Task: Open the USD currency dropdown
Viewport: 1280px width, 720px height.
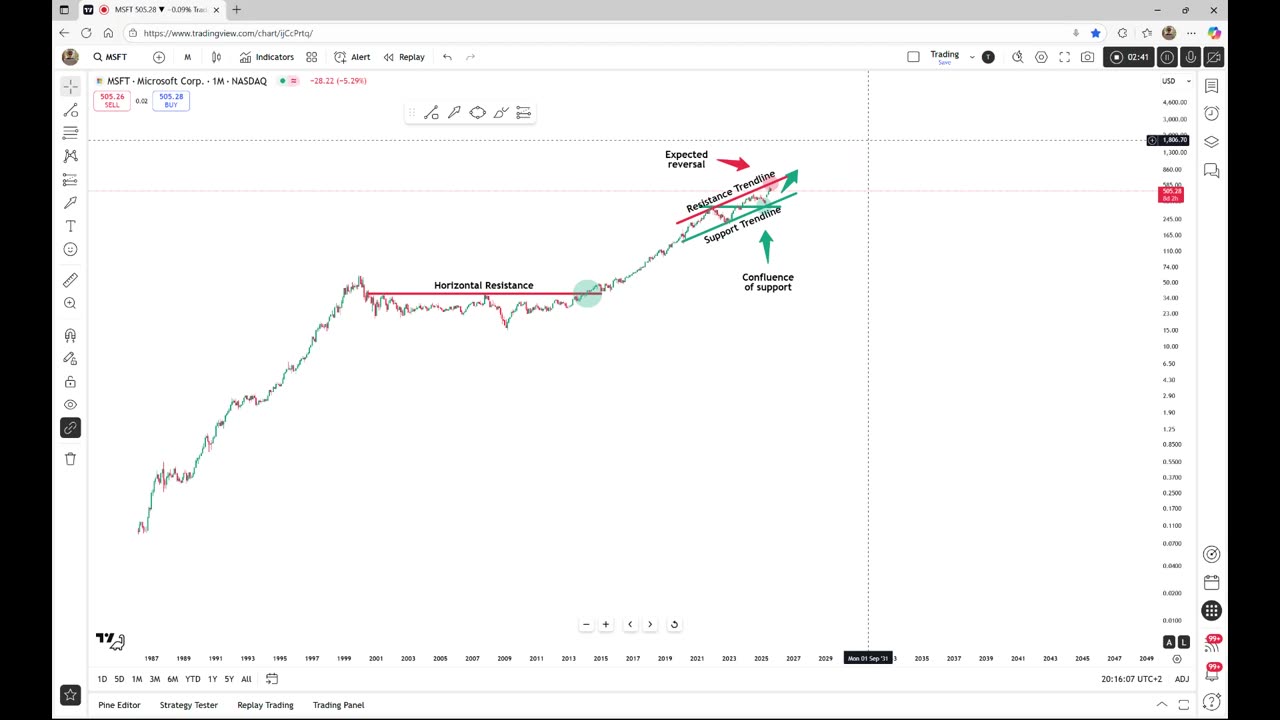Action: 1175,81
